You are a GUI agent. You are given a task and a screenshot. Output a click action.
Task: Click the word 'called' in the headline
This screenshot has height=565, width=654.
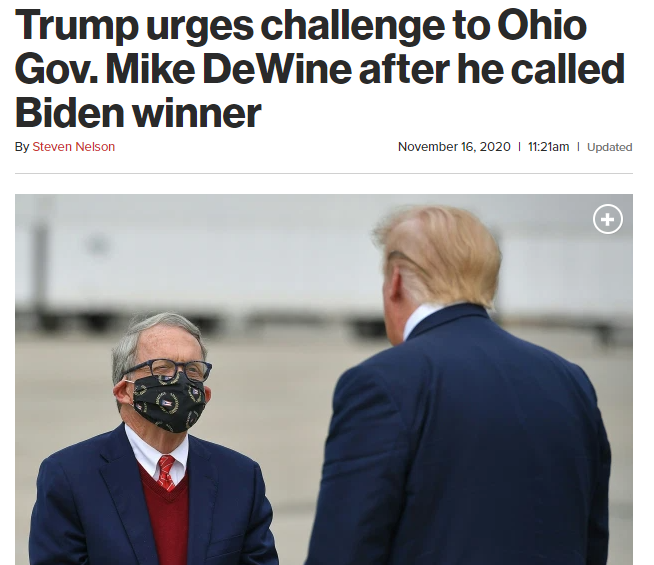568,69
